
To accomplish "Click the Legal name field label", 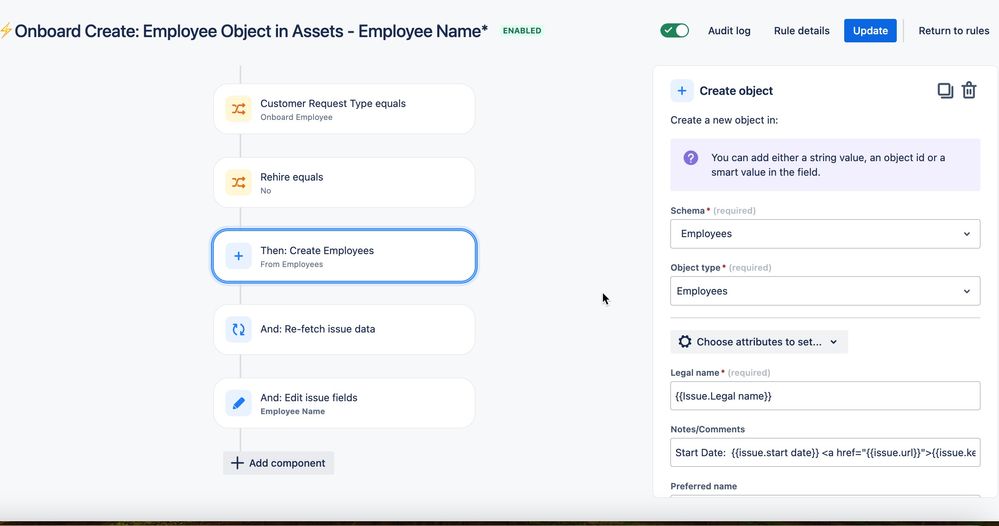I will (694, 373).
